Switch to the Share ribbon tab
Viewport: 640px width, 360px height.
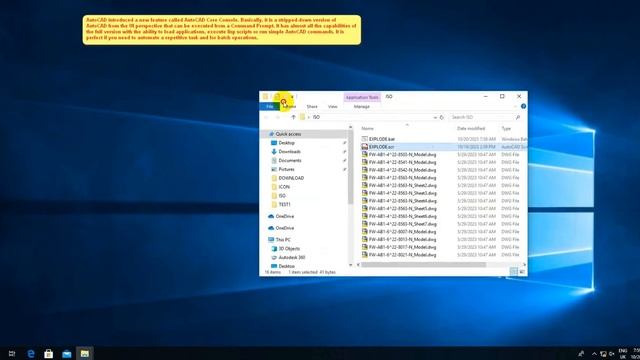coord(312,107)
